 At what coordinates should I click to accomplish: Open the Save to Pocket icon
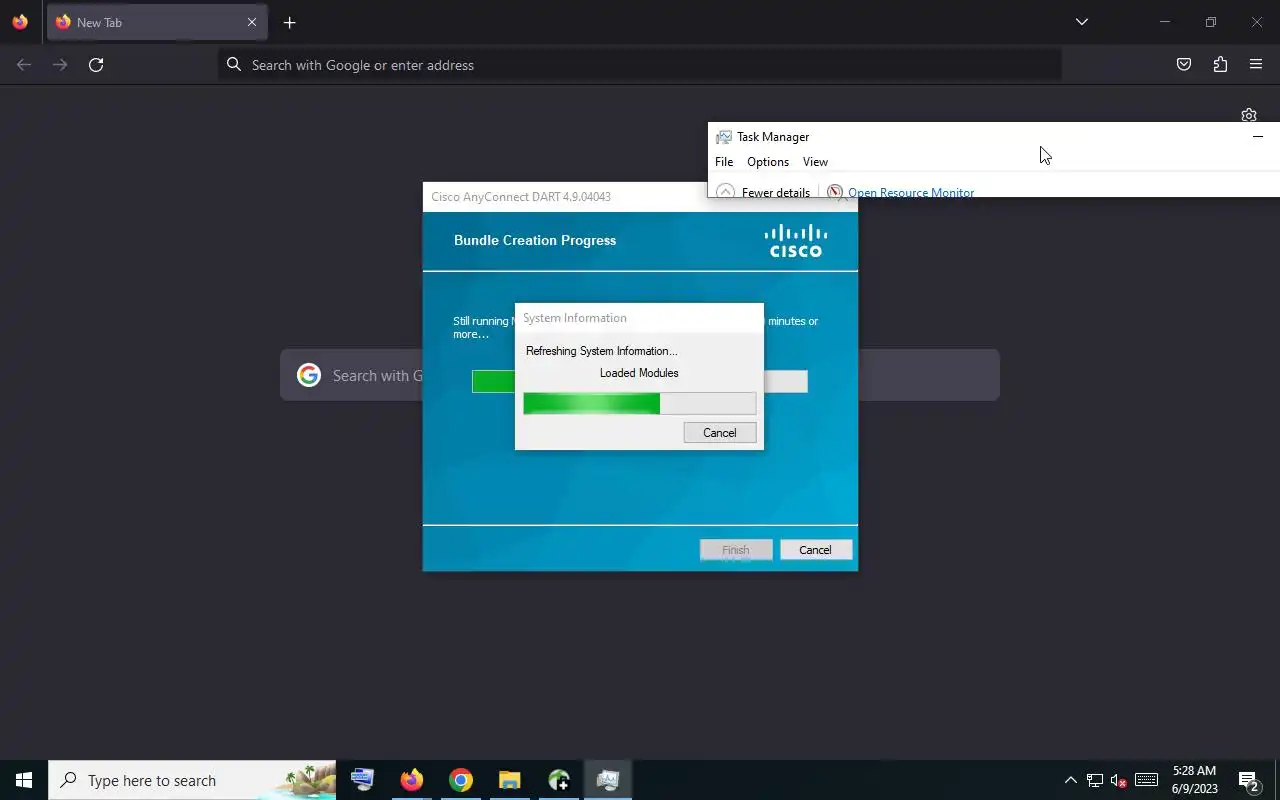click(1184, 65)
